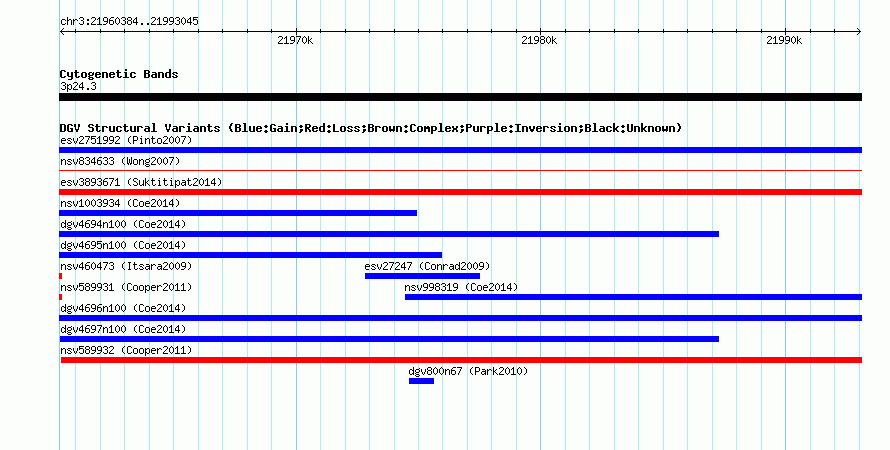Image resolution: width=890 pixels, height=450 pixels.
Task: Open dgv4697n100 (Coe2014) label
Action: pos(123,329)
